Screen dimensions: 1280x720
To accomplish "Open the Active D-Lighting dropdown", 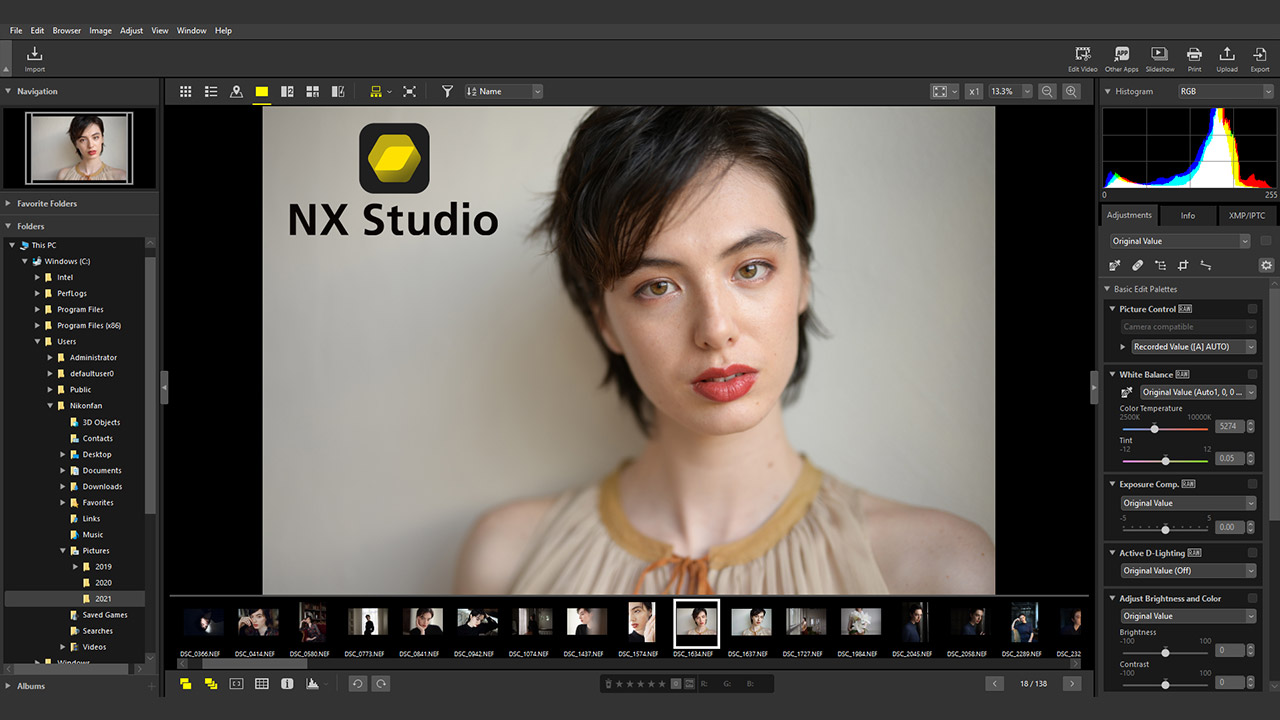I will pyautogui.click(x=1187, y=571).
